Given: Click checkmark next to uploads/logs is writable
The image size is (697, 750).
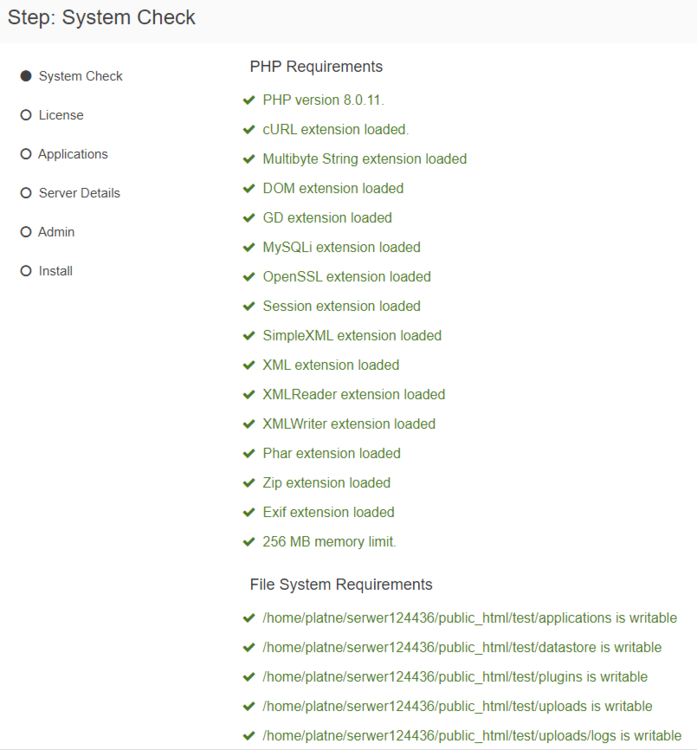Looking at the screenshot, I should coord(249,736).
